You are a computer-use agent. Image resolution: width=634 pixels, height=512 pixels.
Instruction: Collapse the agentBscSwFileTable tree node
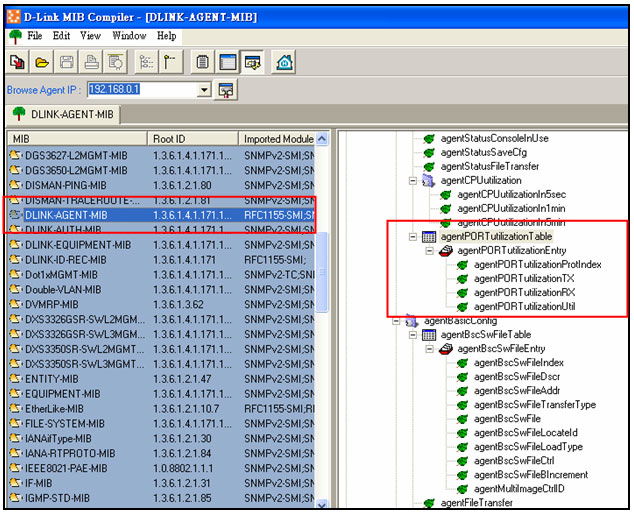tap(411, 335)
